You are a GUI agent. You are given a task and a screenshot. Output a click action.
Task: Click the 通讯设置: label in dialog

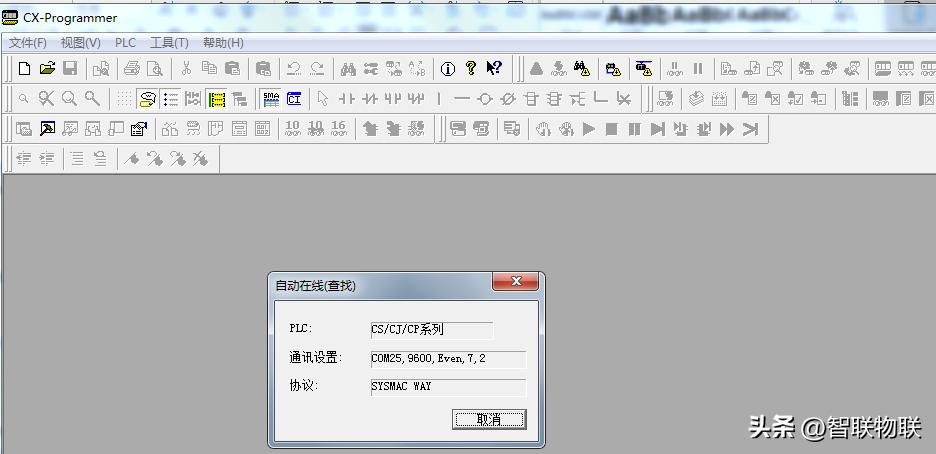[316, 358]
